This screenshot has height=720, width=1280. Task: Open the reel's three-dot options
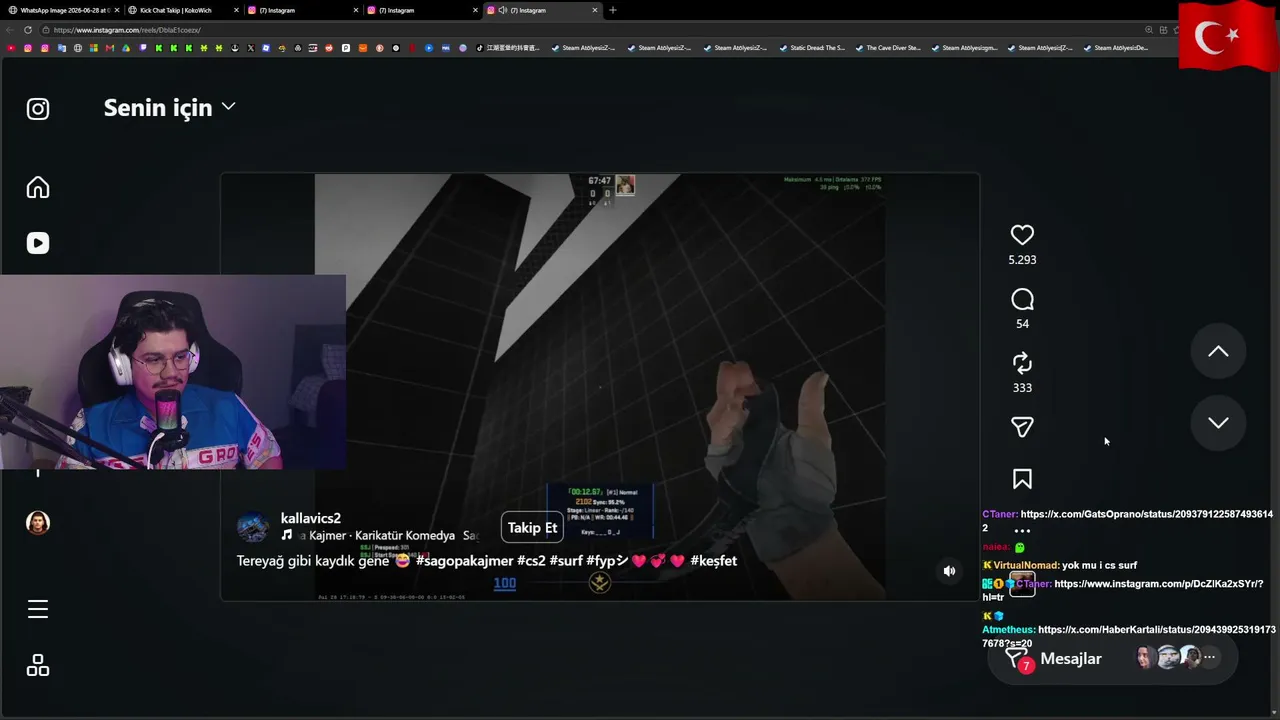click(x=1022, y=532)
